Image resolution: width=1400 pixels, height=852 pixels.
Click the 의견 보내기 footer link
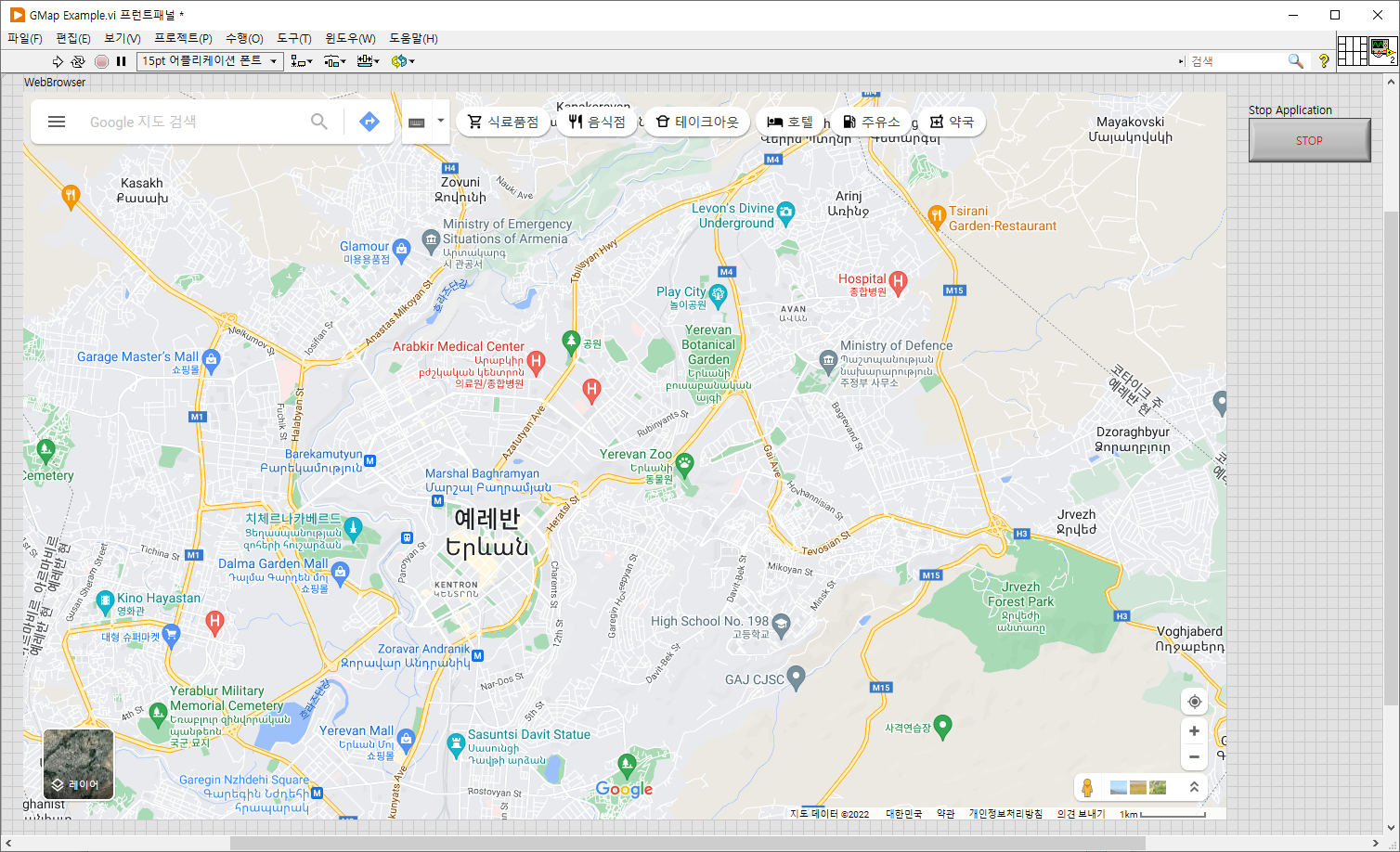(x=1081, y=814)
